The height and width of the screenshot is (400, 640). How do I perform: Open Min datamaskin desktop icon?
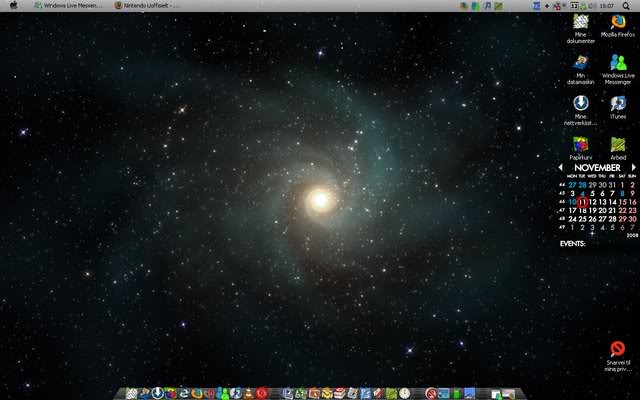580,62
